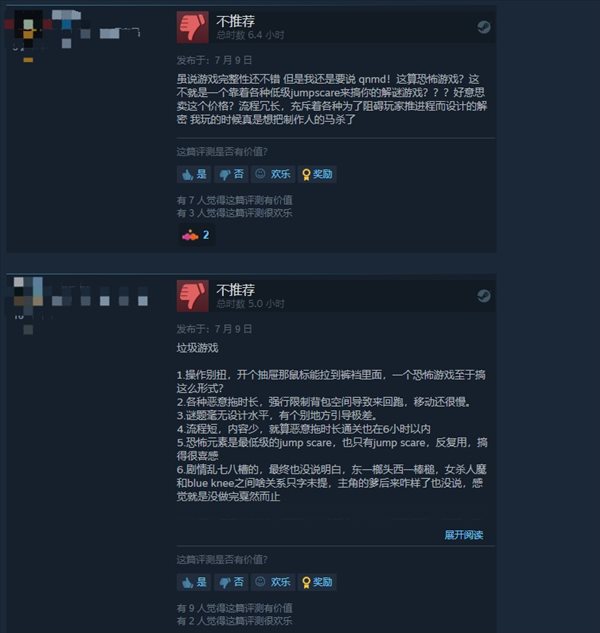Mark the second review as 欢乐 (funny)
The width and height of the screenshot is (600, 633).
(273, 582)
